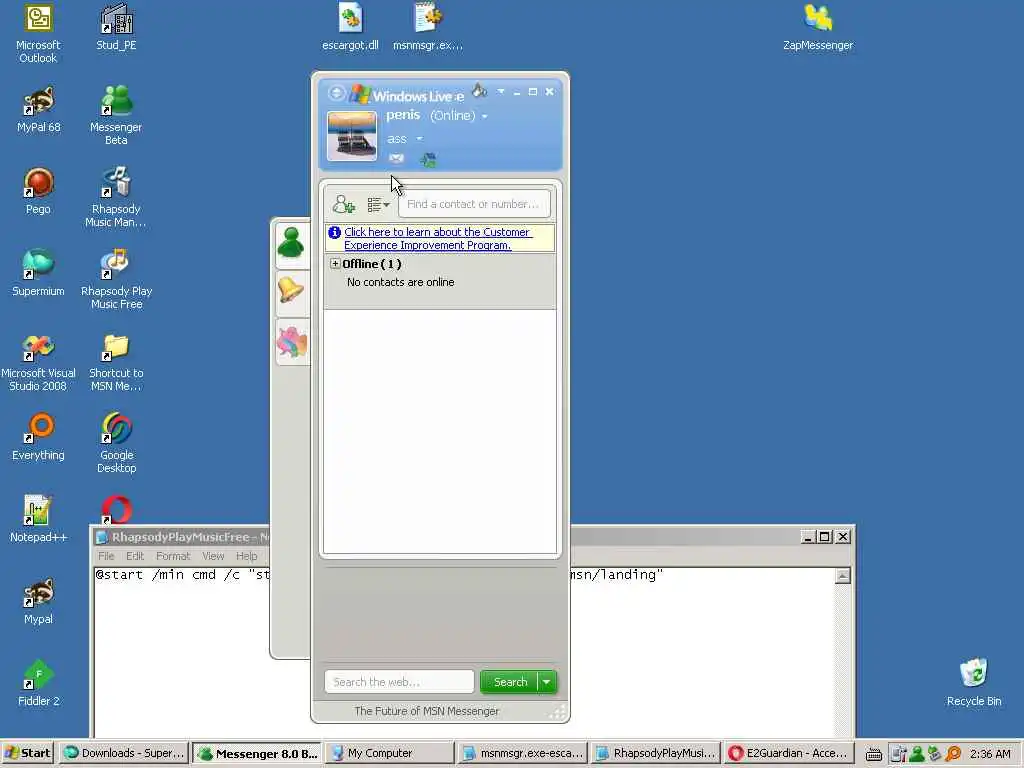
Task: Click the green Messenger buddy icon in system tray
Action: [917, 754]
